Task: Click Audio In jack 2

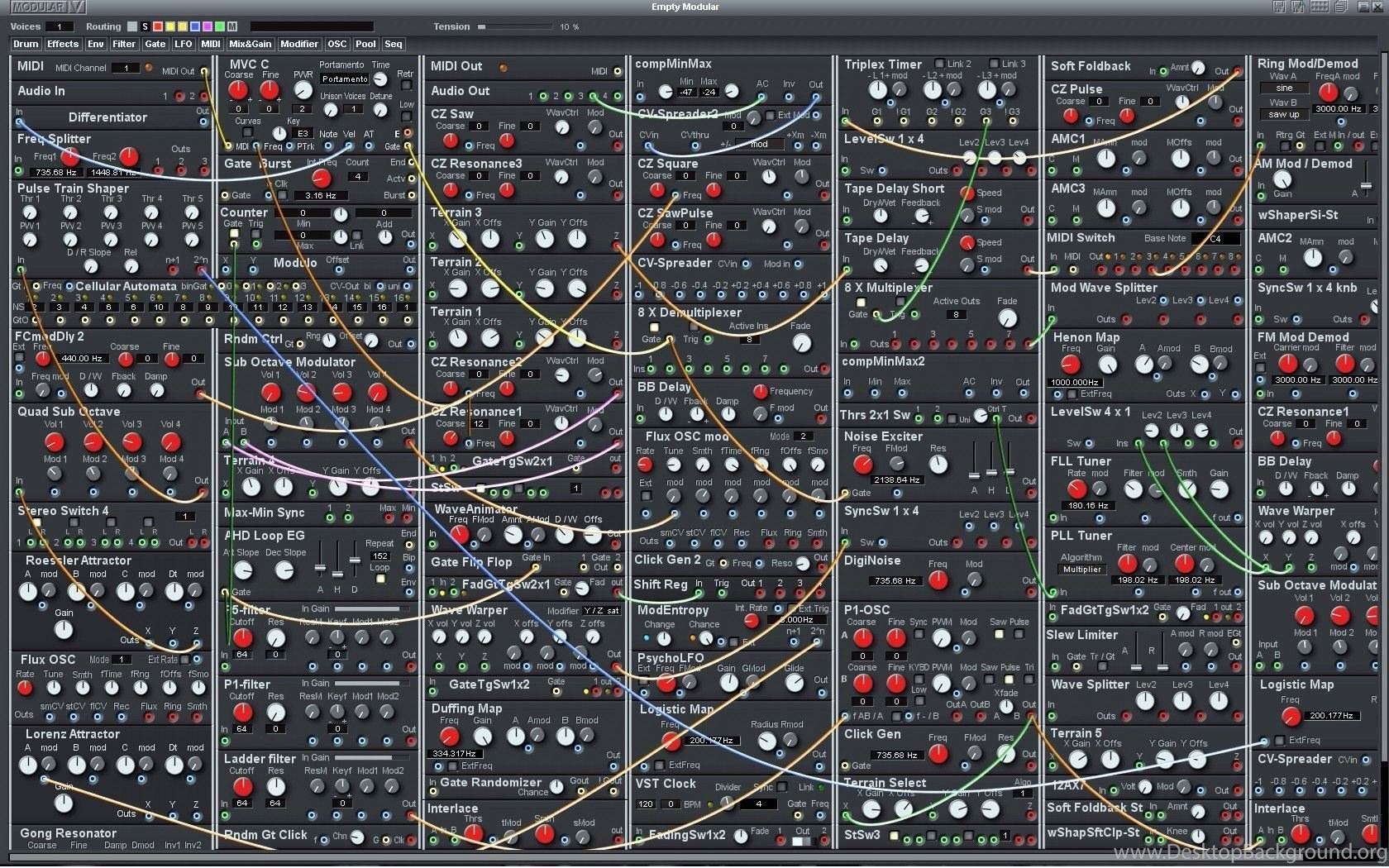Action: point(204,96)
